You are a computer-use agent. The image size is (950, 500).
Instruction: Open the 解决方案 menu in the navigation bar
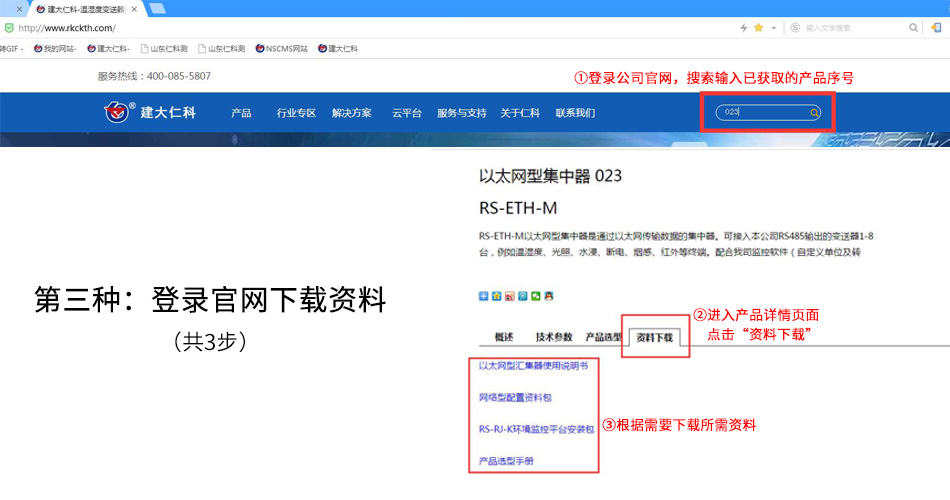point(352,113)
